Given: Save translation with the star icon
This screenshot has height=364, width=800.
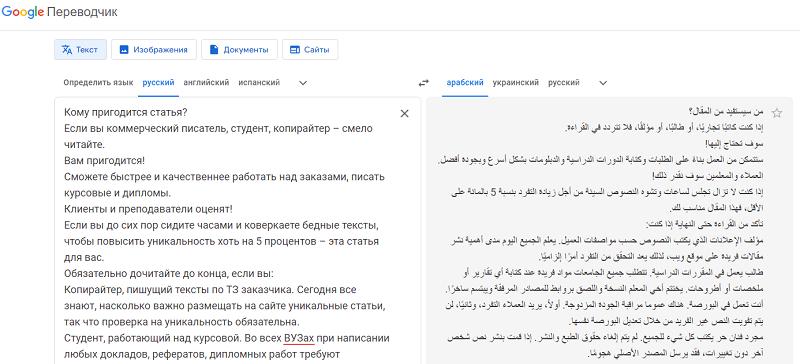Looking at the screenshot, I should click(x=777, y=113).
